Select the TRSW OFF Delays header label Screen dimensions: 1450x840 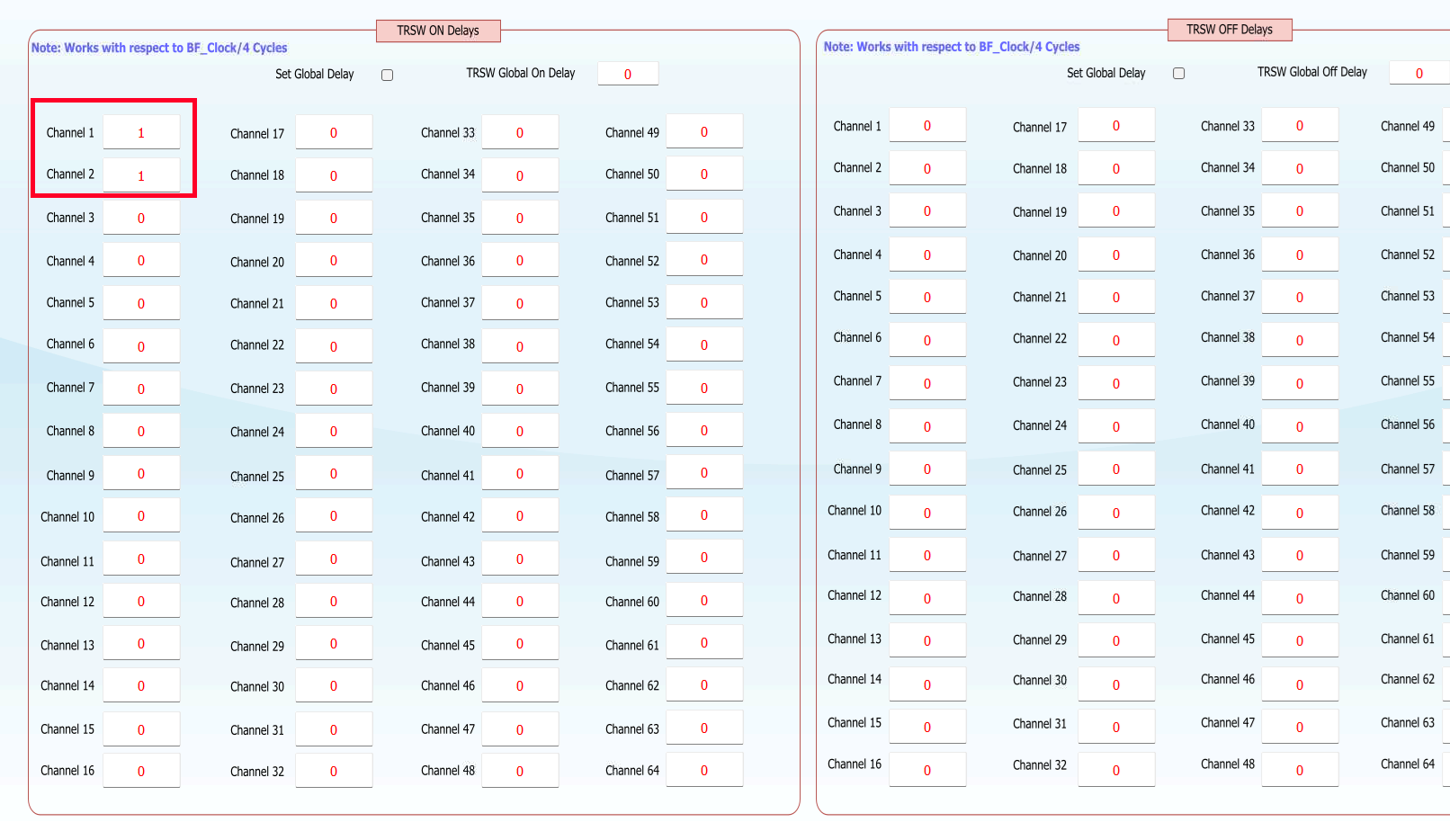click(x=1229, y=30)
